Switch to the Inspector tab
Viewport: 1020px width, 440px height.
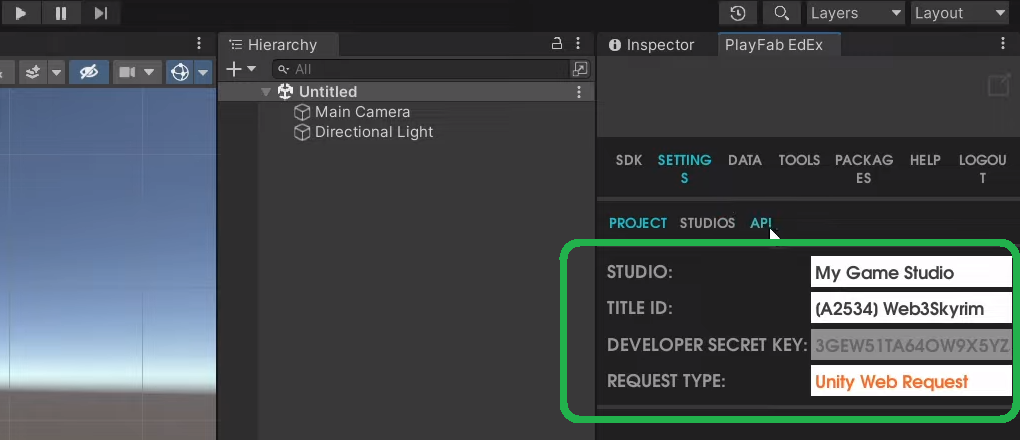pos(651,45)
